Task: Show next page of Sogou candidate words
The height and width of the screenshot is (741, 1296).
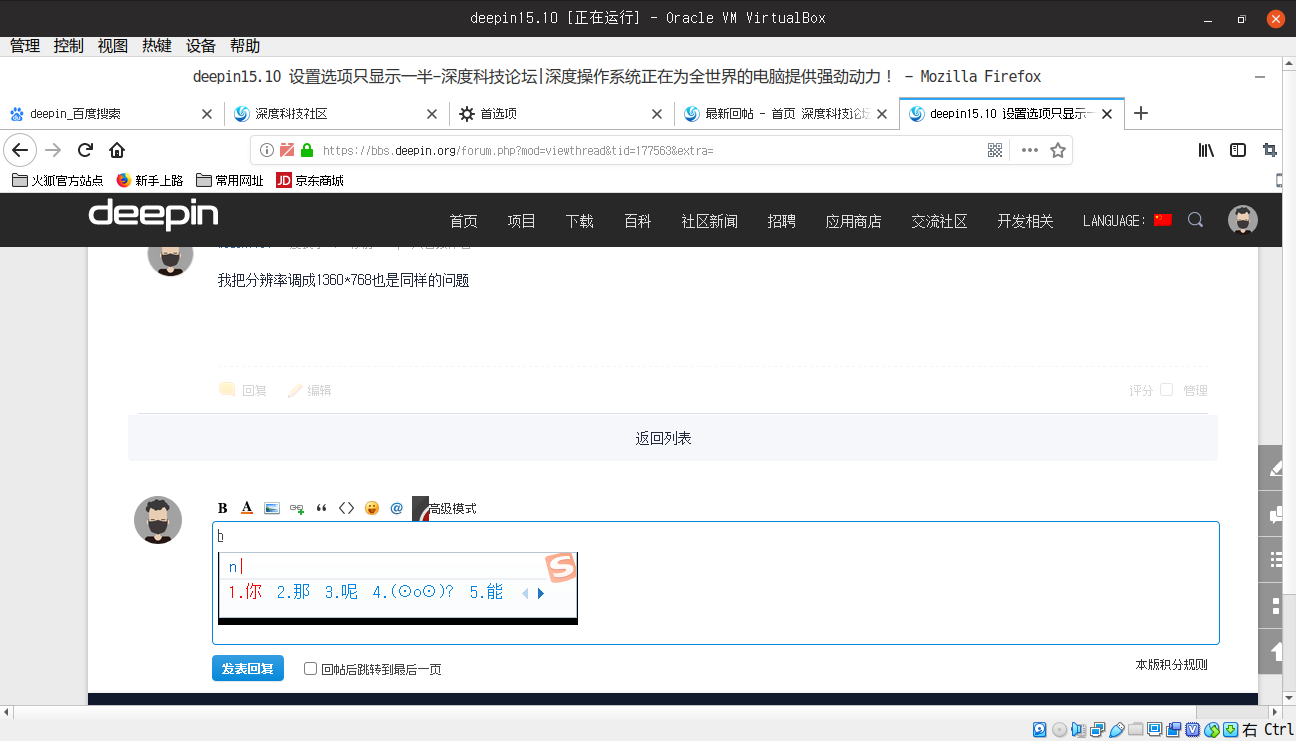Action: [x=540, y=592]
